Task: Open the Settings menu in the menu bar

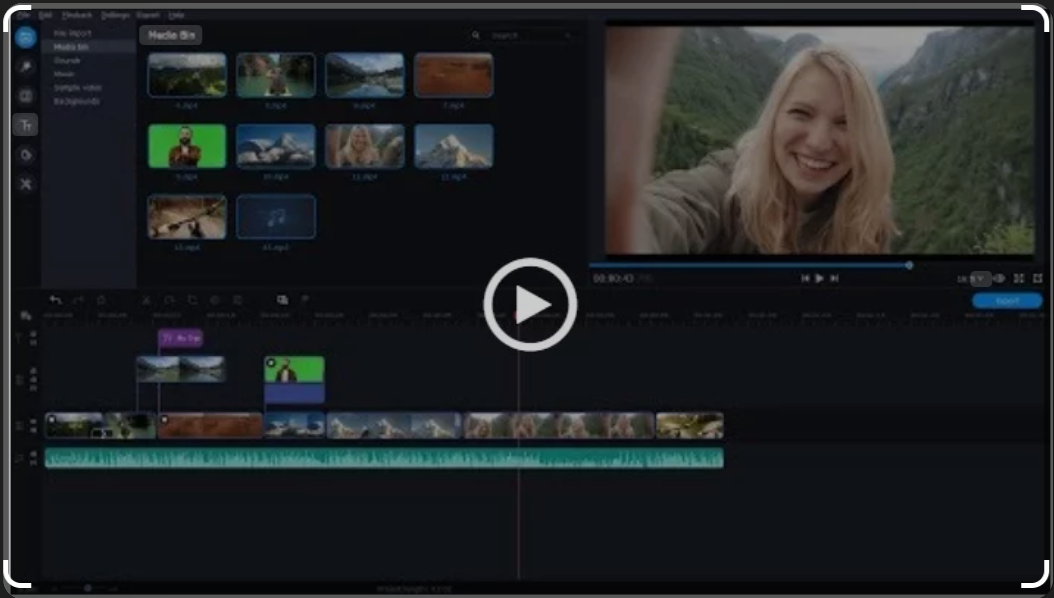Action: coord(113,15)
